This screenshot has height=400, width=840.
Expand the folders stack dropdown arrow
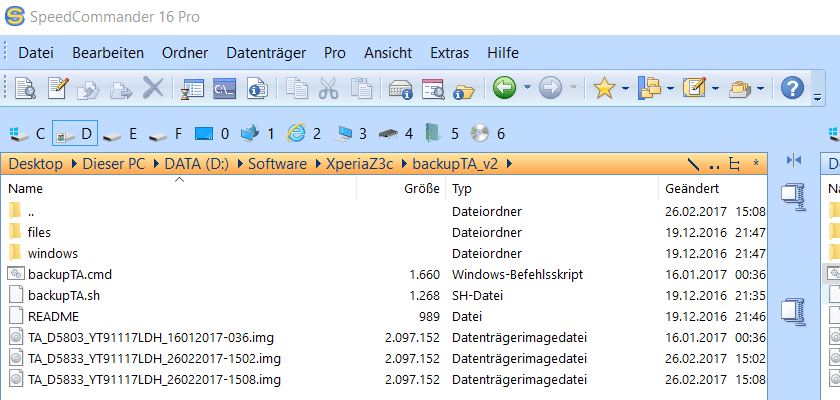click(x=761, y=88)
